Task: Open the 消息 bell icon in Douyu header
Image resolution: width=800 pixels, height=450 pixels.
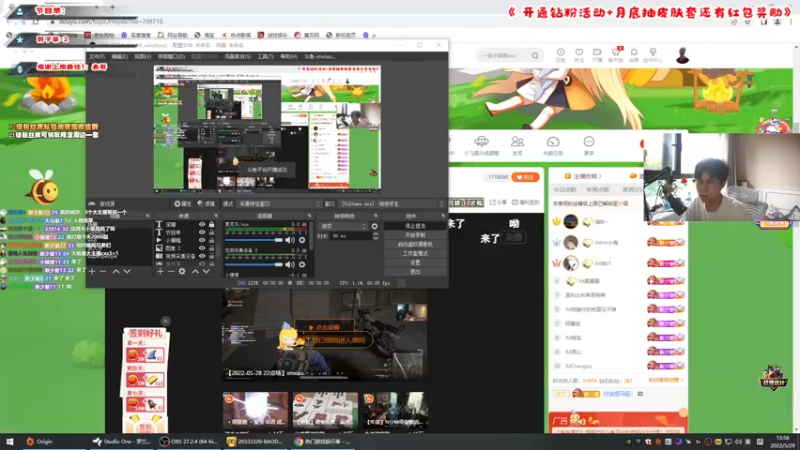Action: pyautogui.click(x=634, y=55)
